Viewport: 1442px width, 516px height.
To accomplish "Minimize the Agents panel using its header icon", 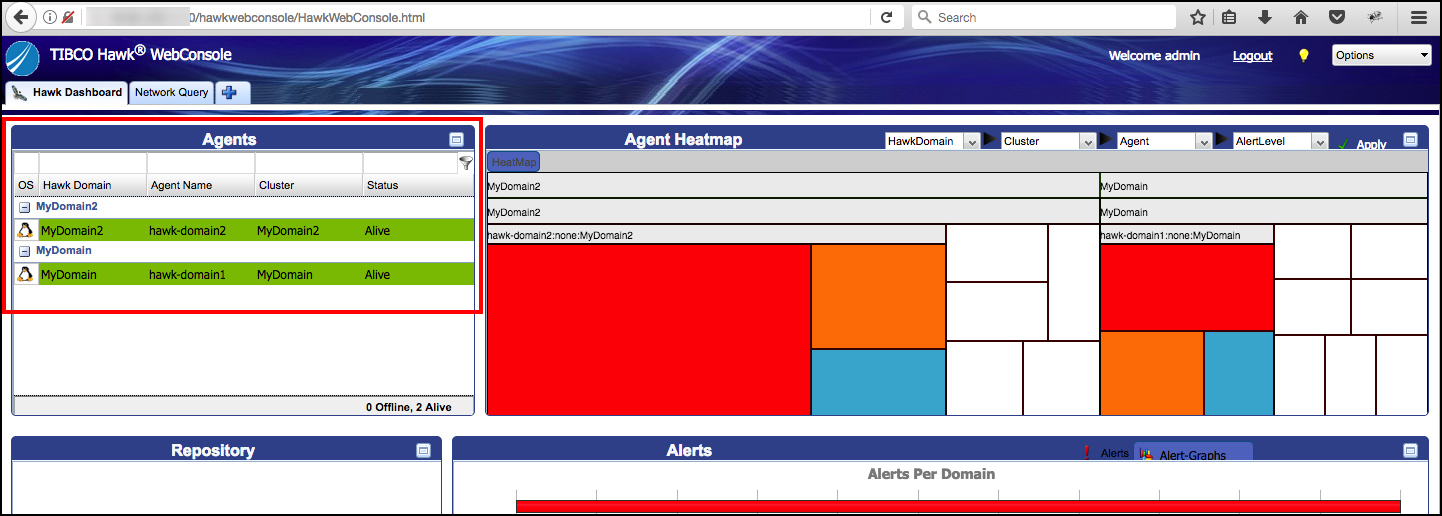I will [x=456, y=140].
